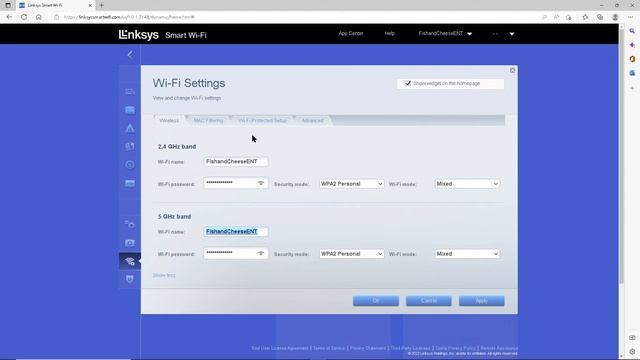Expand the rightmost header dropdown arrow
Image resolution: width=640 pixels, height=360 pixels.
coord(512,34)
